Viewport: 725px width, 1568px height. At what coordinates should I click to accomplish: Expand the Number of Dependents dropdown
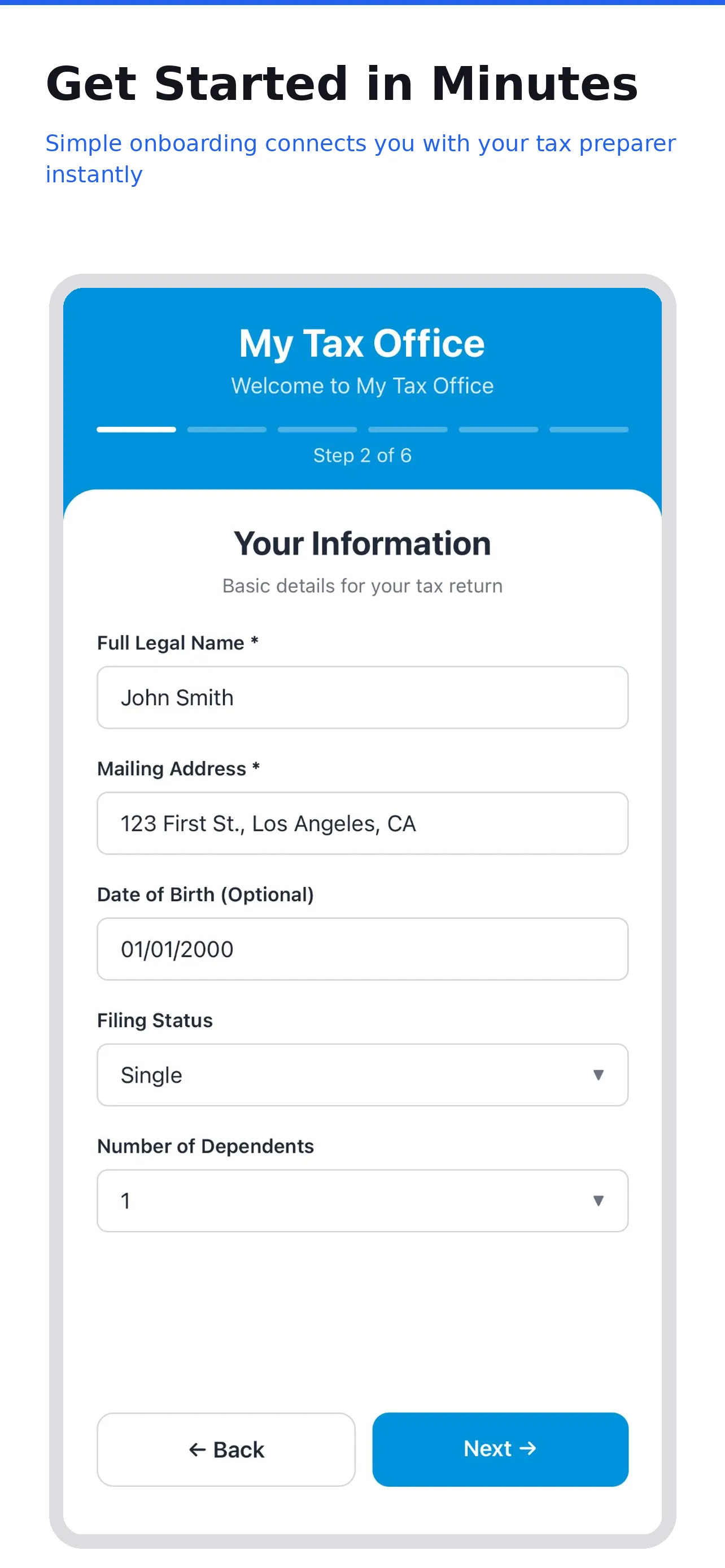point(362,1201)
